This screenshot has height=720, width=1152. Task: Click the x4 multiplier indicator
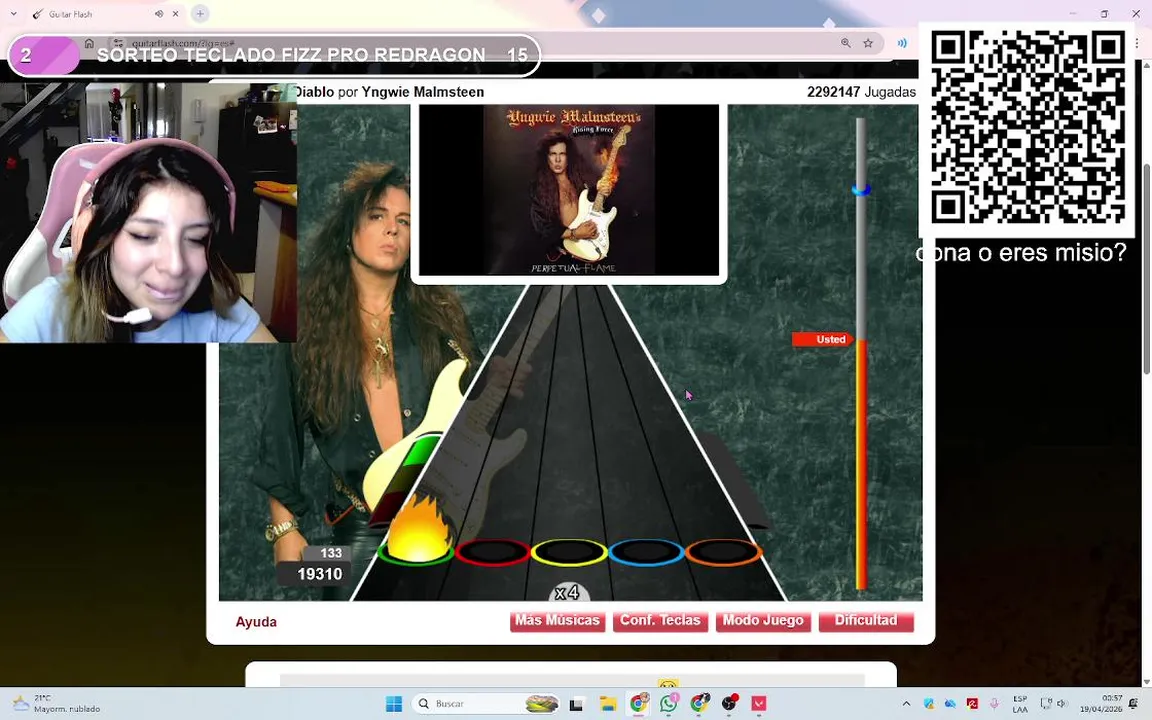click(x=567, y=592)
